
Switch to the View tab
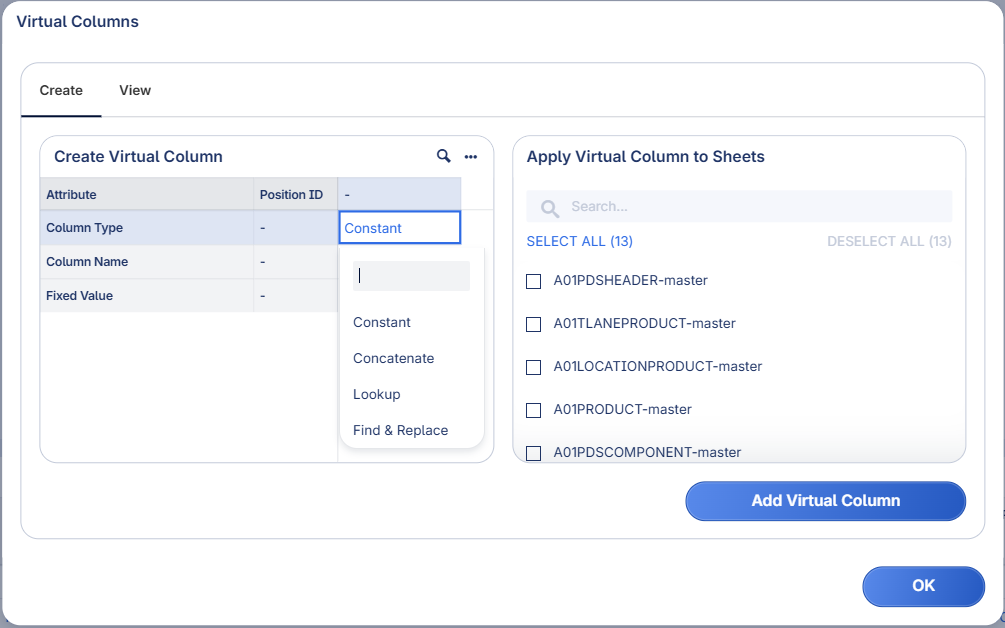tap(135, 90)
